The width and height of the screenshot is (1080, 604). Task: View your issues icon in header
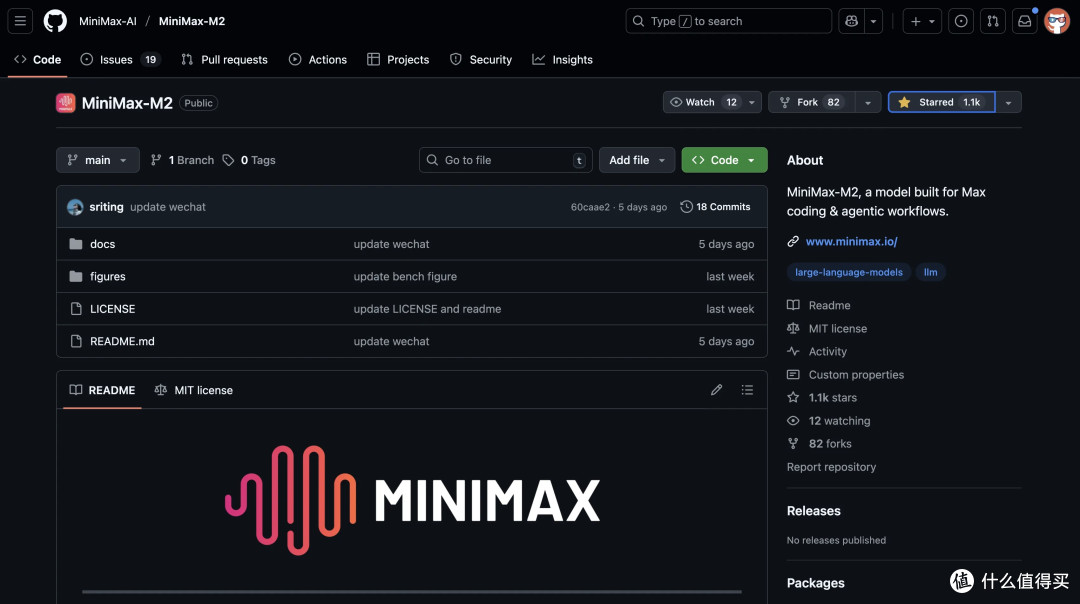click(961, 21)
